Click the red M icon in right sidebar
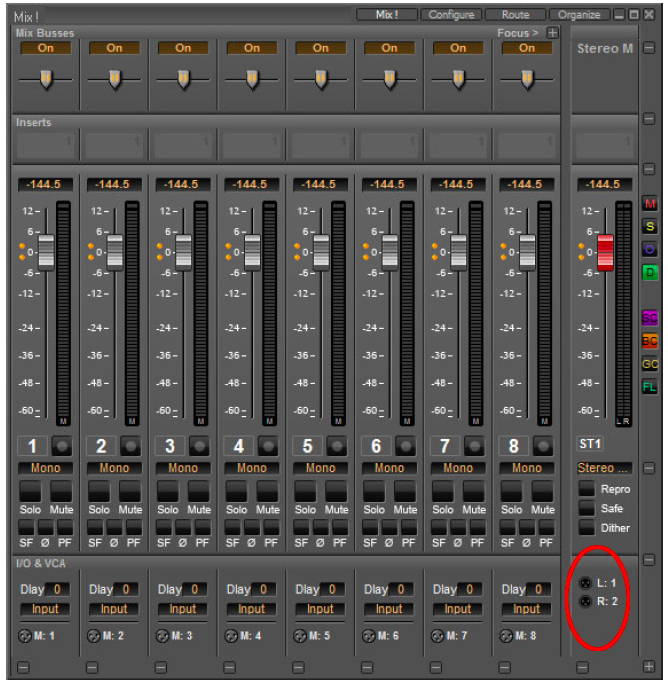The height and width of the screenshot is (685, 668). (650, 204)
